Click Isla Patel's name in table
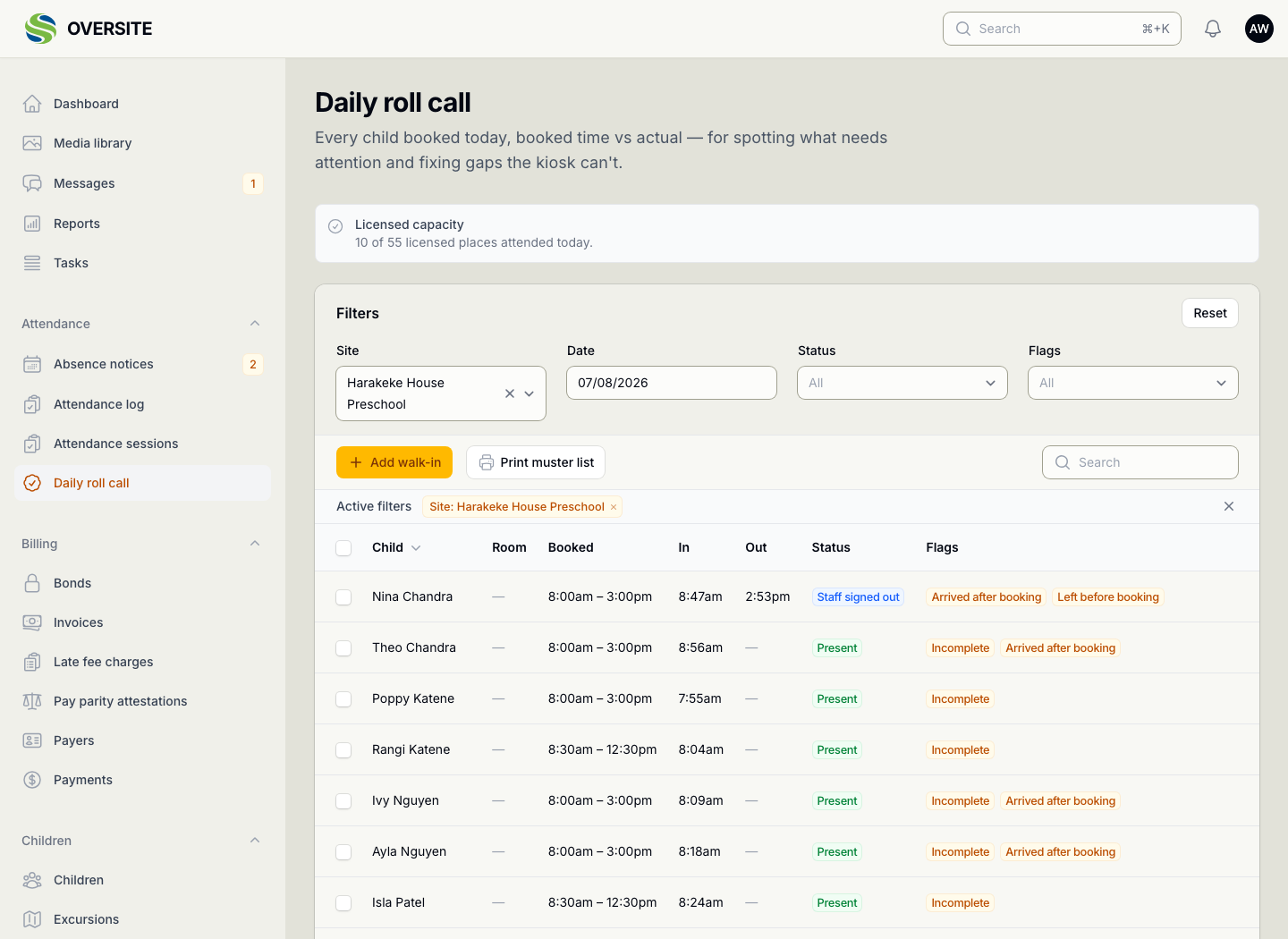Image resolution: width=1288 pixels, height=939 pixels. coord(399,902)
